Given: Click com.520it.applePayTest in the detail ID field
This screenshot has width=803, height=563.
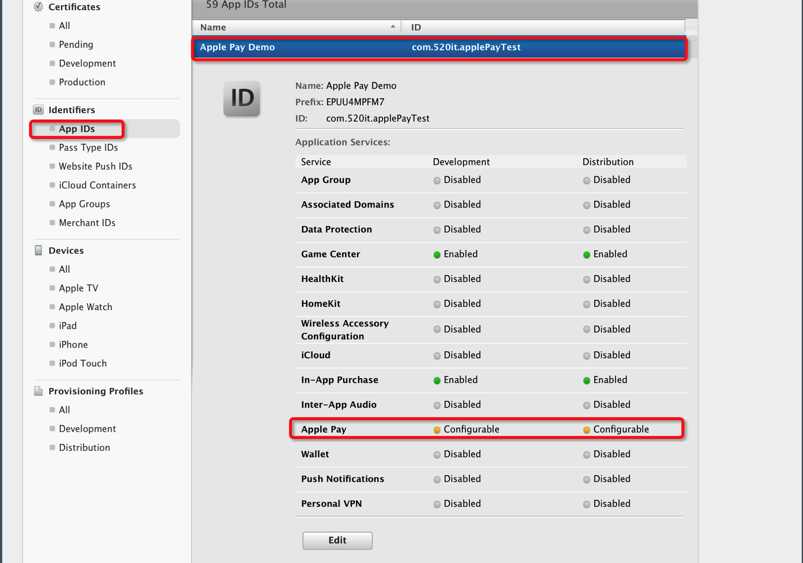Looking at the screenshot, I should (x=377, y=118).
